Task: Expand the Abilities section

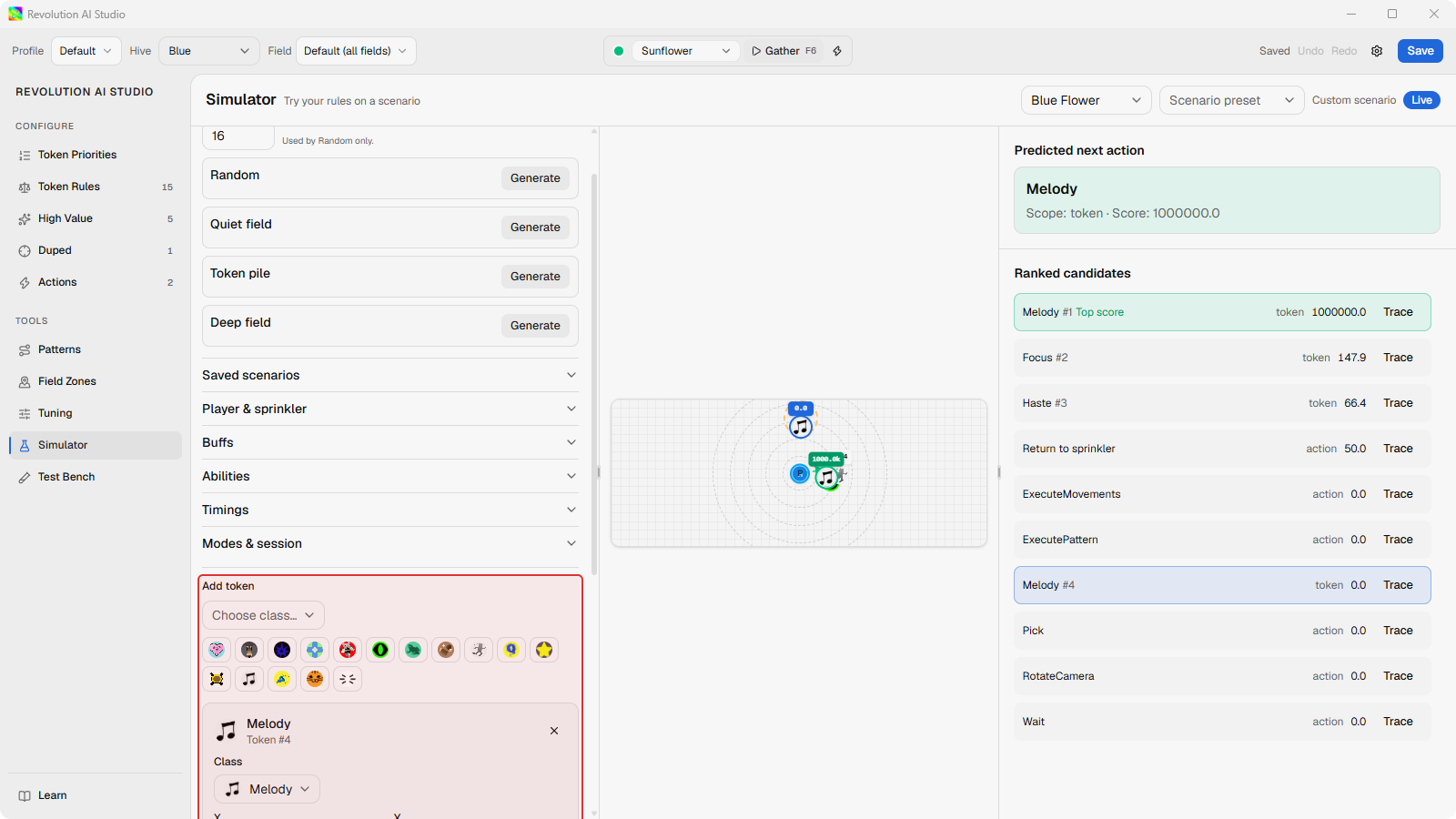Action: (390, 476)
